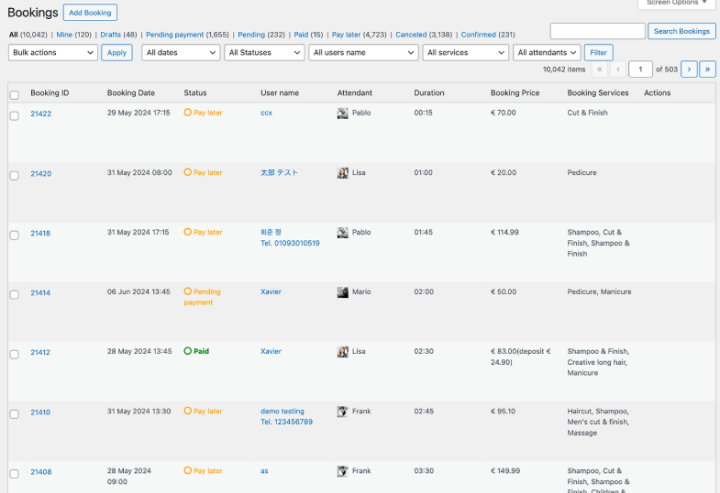Click Pay later status icon for booking 21418
720x493 pixels.
pyautogui.click(x=187, y=232)
